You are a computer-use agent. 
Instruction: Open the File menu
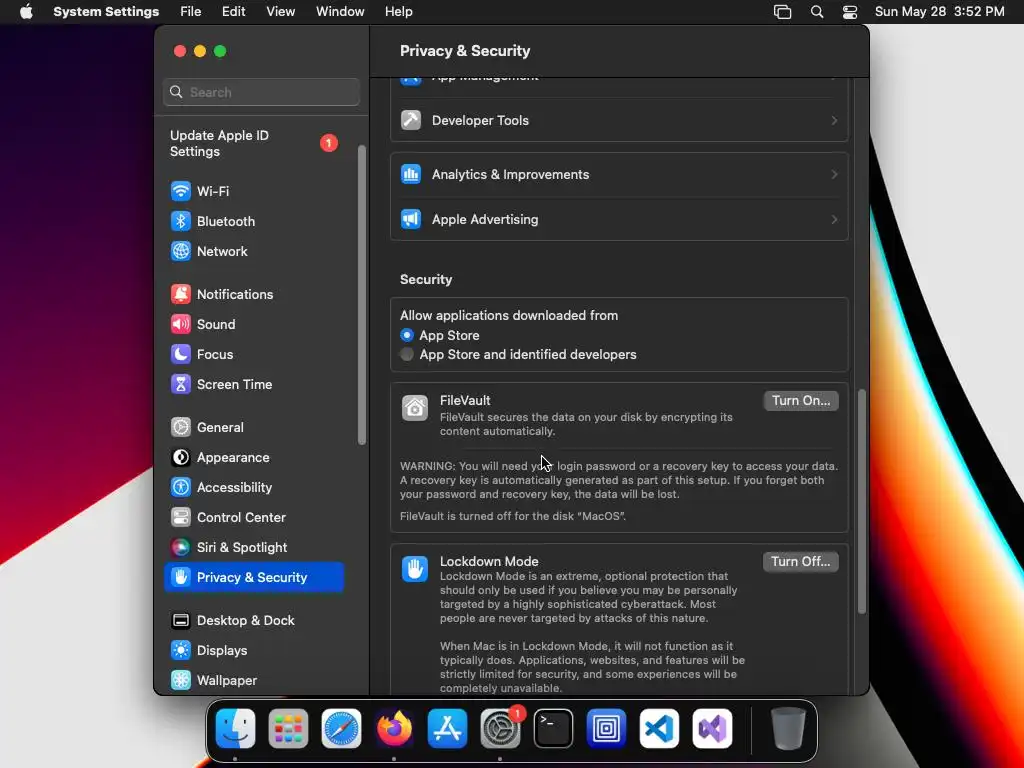pyautogui.click(x=191, y=12)
